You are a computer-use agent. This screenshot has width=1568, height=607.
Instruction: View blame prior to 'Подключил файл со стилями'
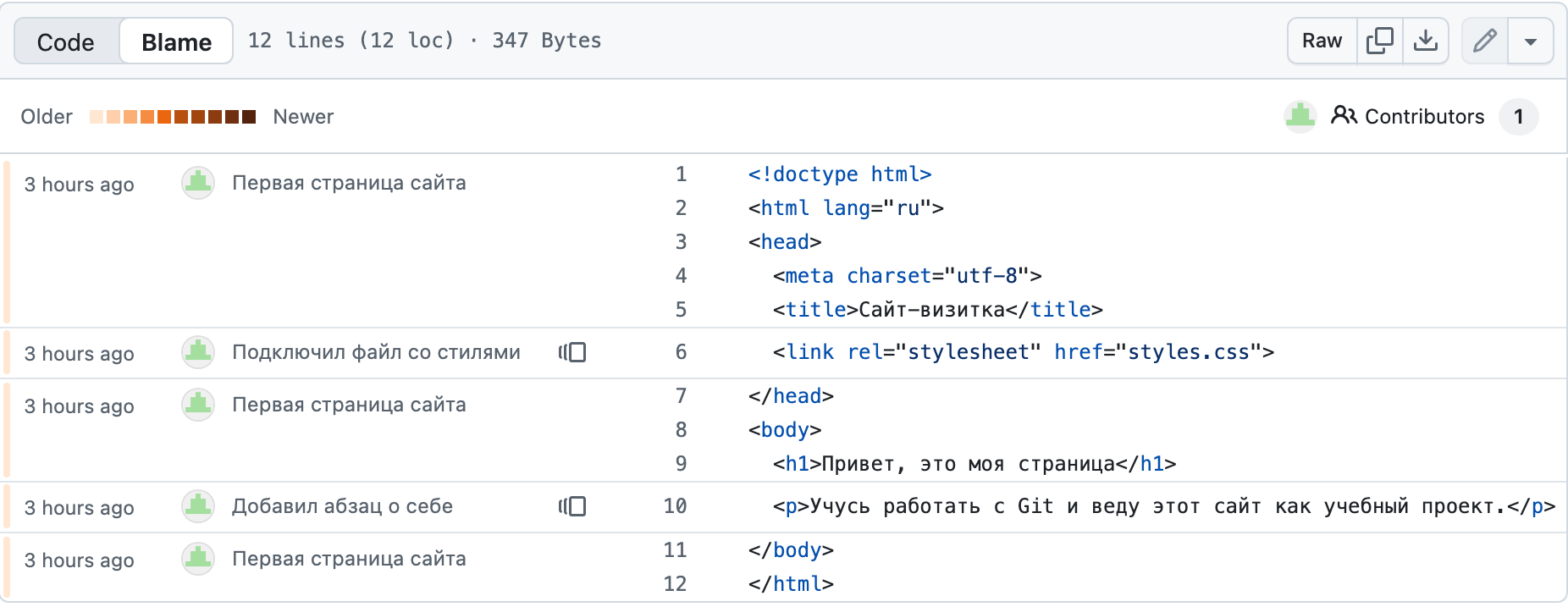pos(572,352)
